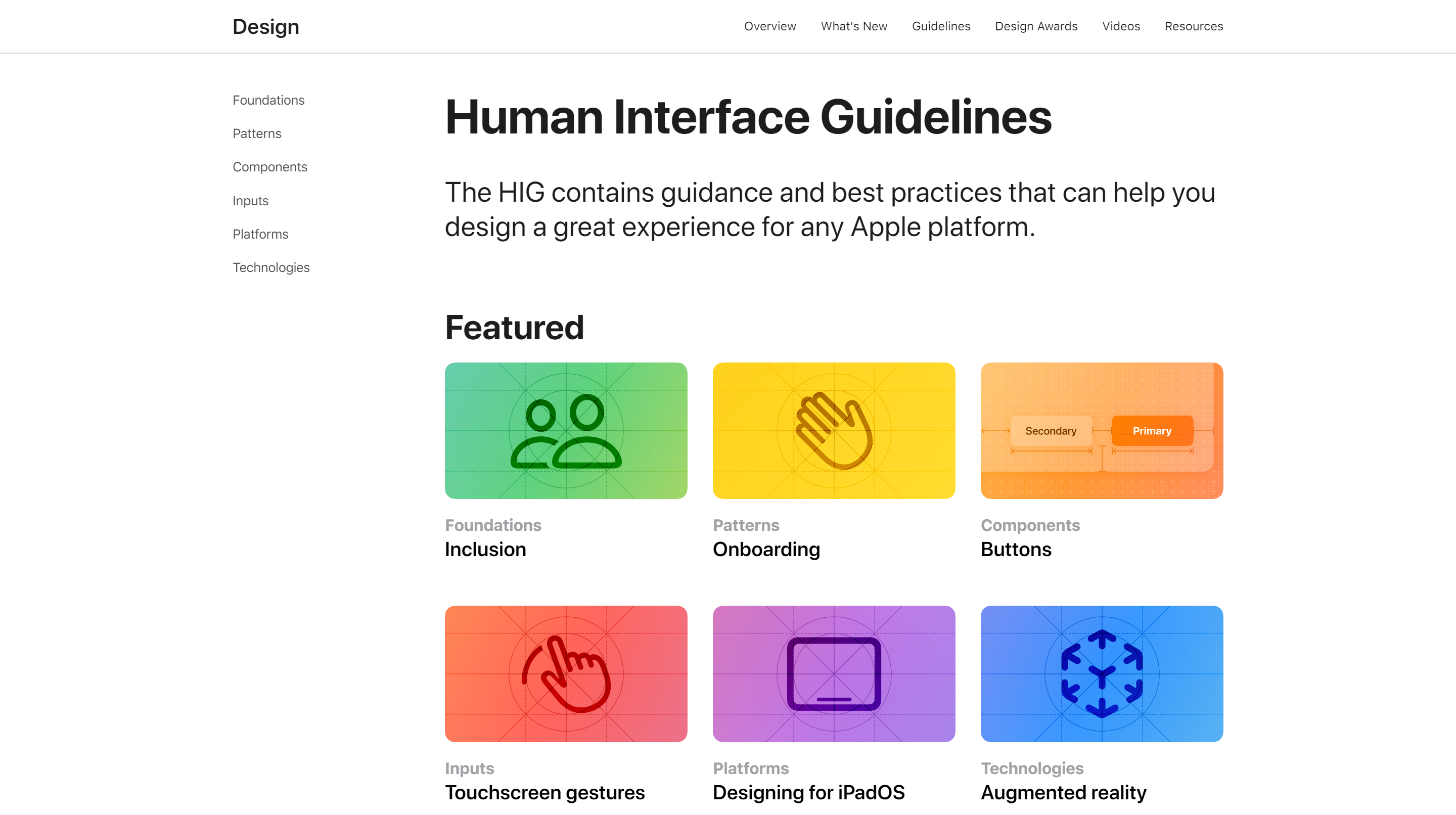Click the orange Primary button illustration
Viewport: 1456px width, 815px height.
(x=1152, y=431)
